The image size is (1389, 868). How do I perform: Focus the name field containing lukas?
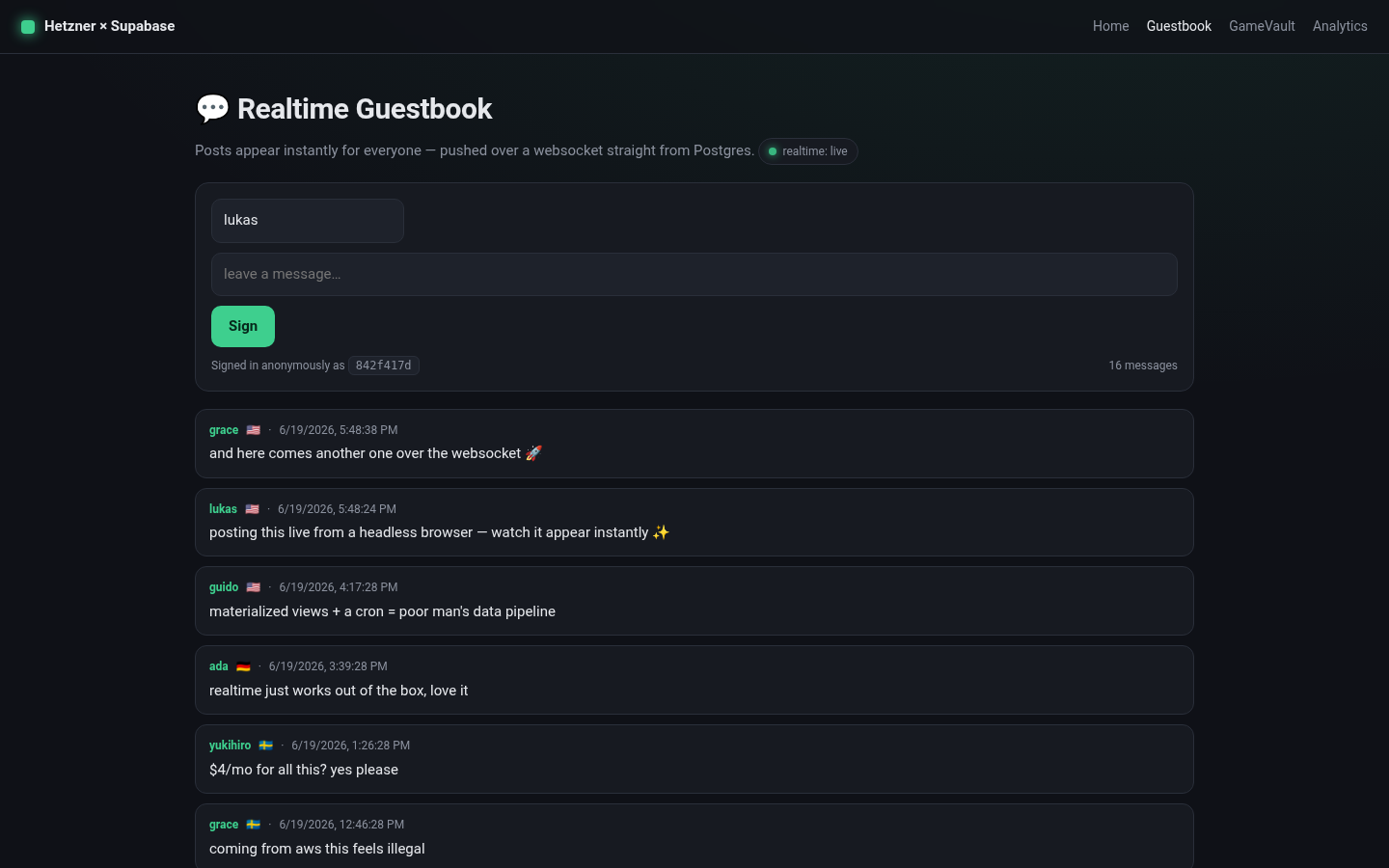point(308,221)
